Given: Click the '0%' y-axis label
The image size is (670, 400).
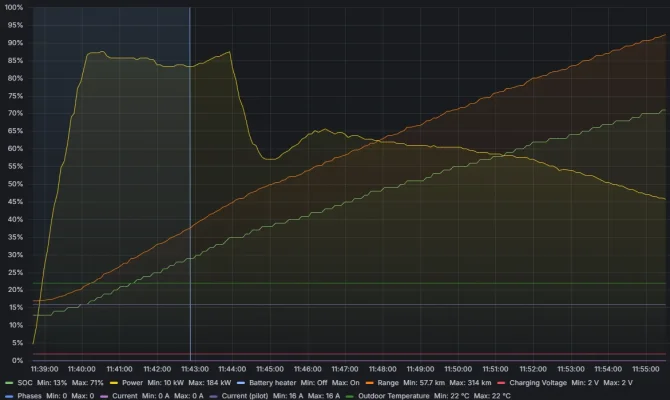Looking at the screenshot, I should coord(17,360).
